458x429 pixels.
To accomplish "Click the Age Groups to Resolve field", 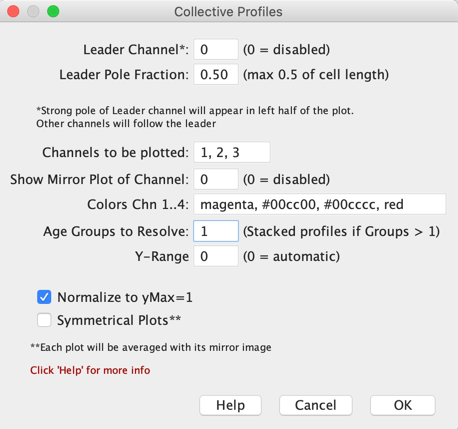I will point(216,231).
